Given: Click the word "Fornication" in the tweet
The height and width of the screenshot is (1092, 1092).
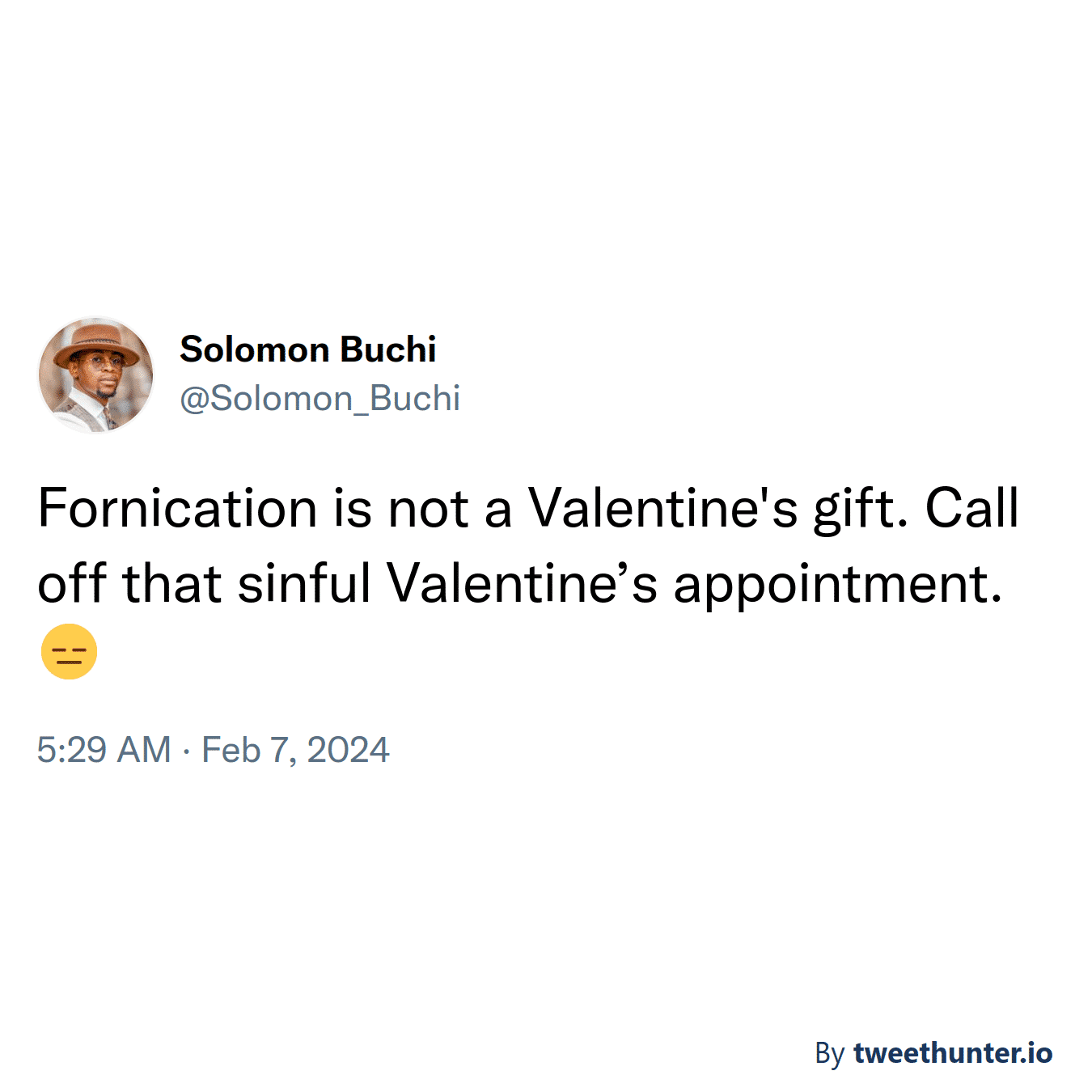Looking at the screenshot, I should pyautogui.click(x=177, y=509).
